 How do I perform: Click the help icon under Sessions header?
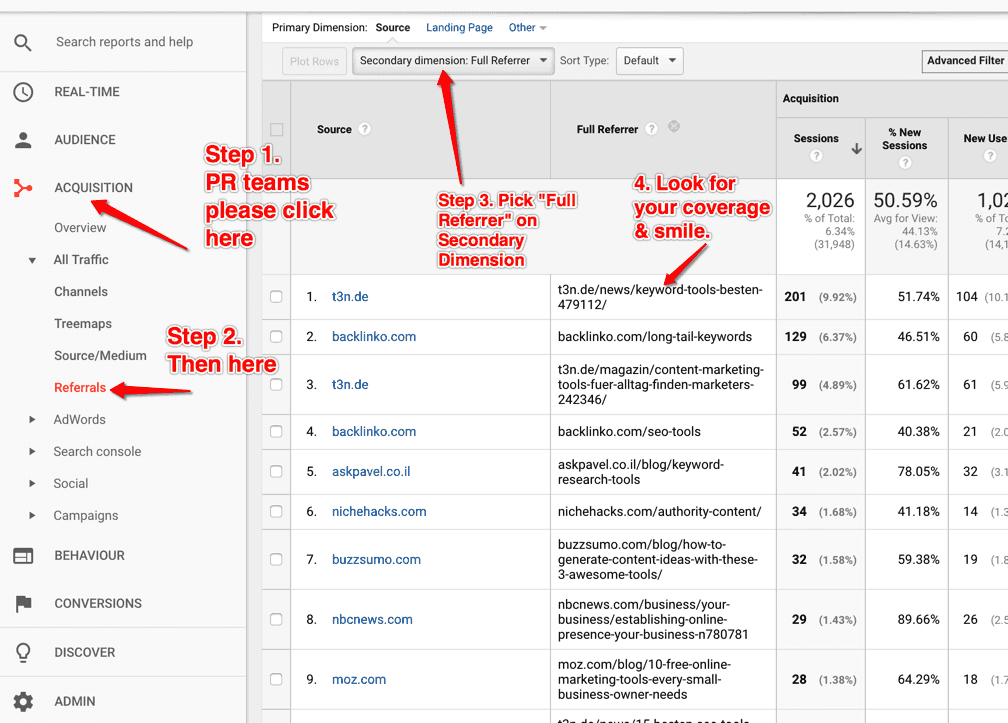tap(816, 156)
